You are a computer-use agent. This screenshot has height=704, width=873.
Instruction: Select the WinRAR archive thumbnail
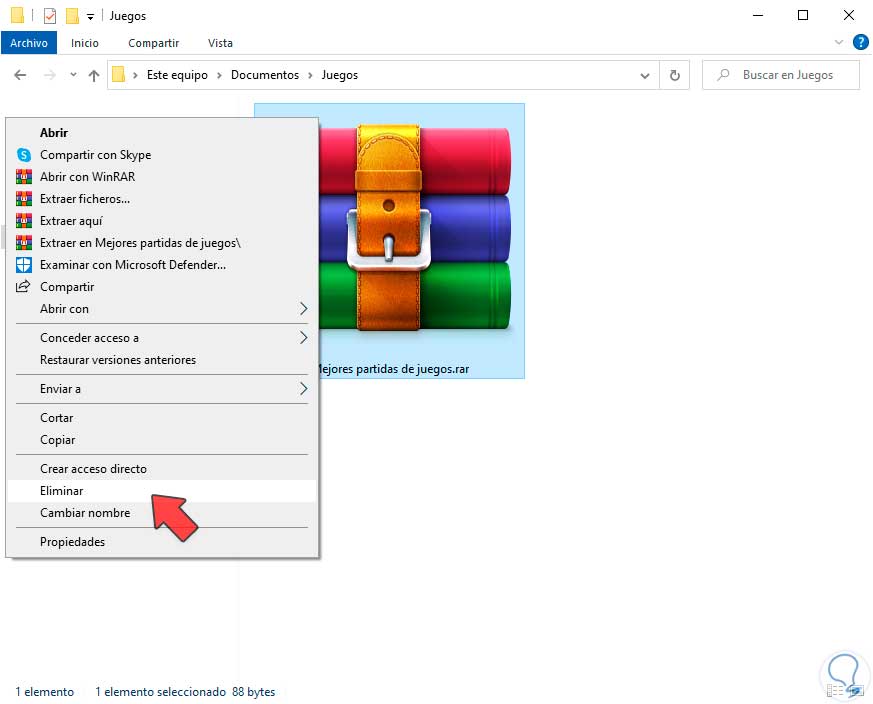pos(414,228)
